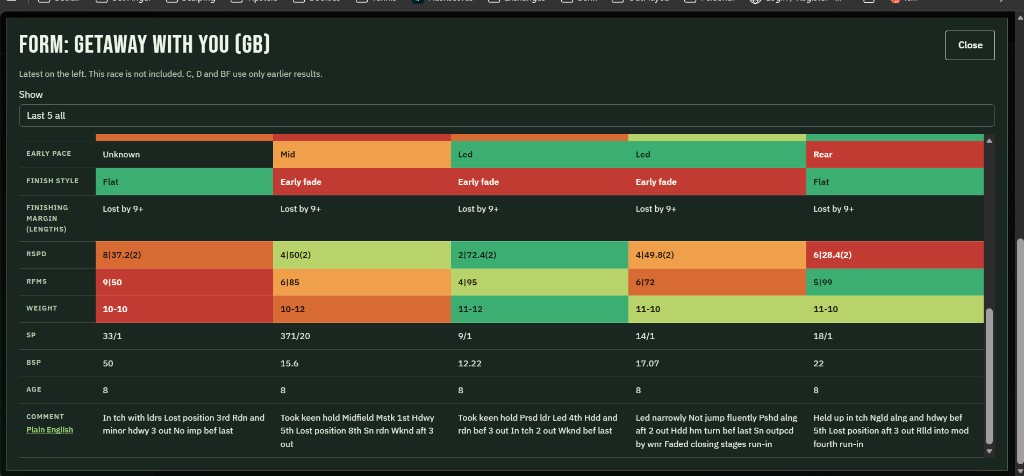This screenshot has height=476, width=1024.
Task: Click the RSPD value 4|50(2)
Action: 295,255
